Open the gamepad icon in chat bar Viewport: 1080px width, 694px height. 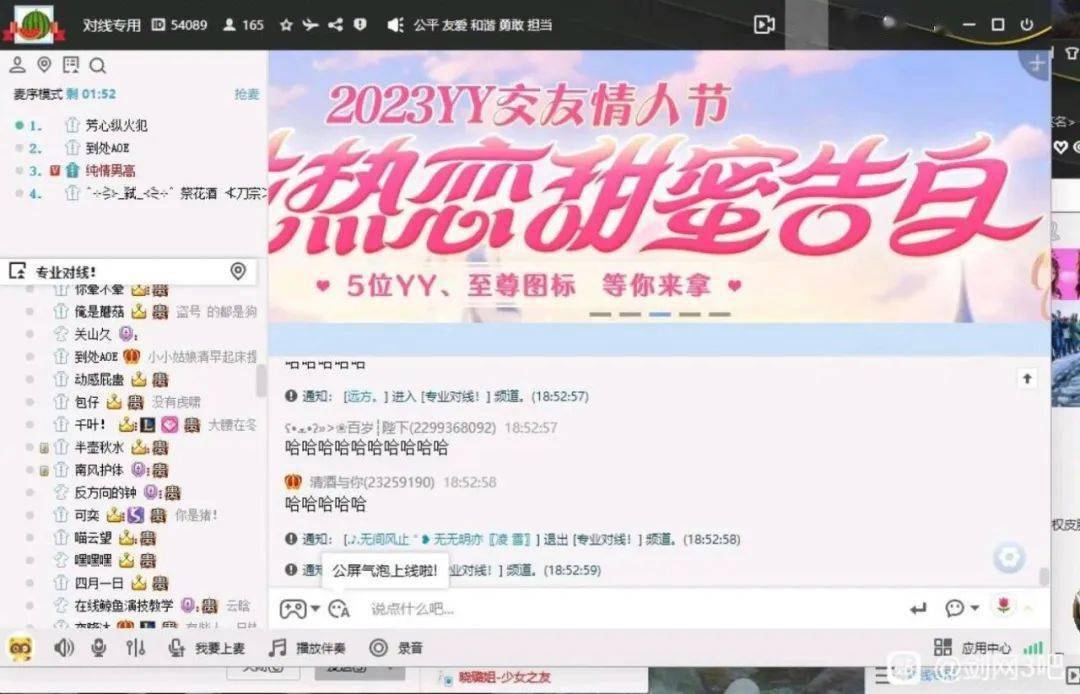[293, 609]
